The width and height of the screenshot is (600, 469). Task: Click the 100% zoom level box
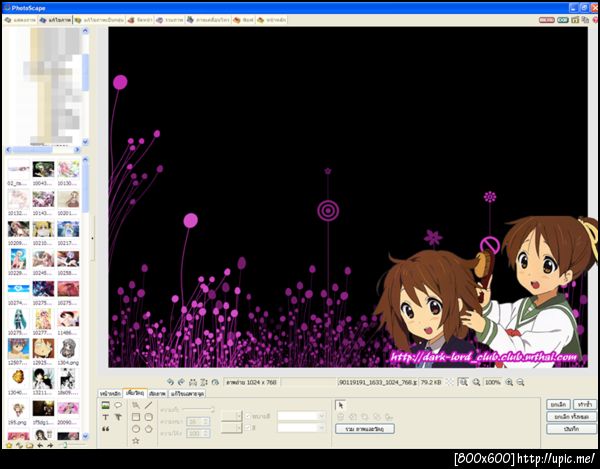point(492,382)
